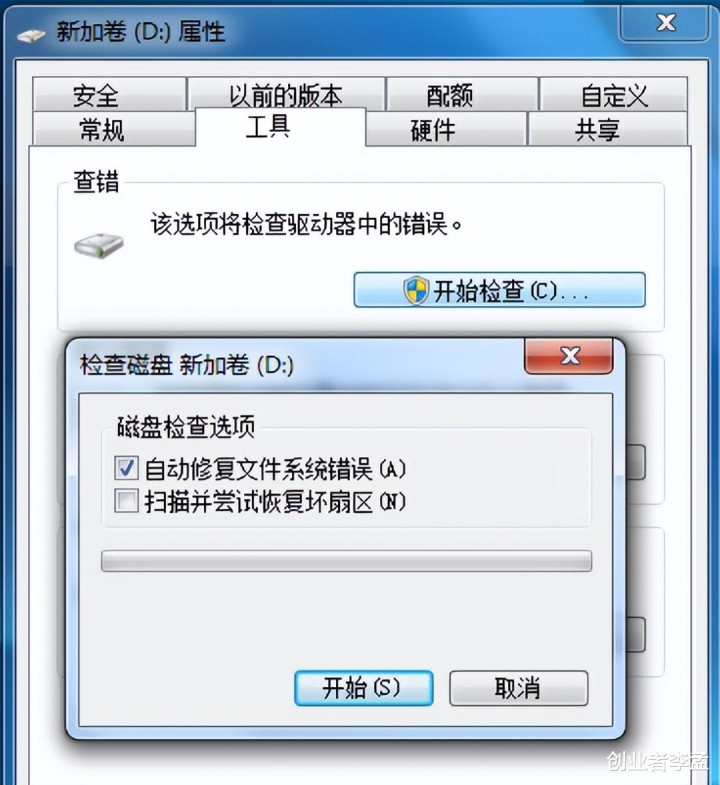Show the 共享 tab

tap(607, 129)
